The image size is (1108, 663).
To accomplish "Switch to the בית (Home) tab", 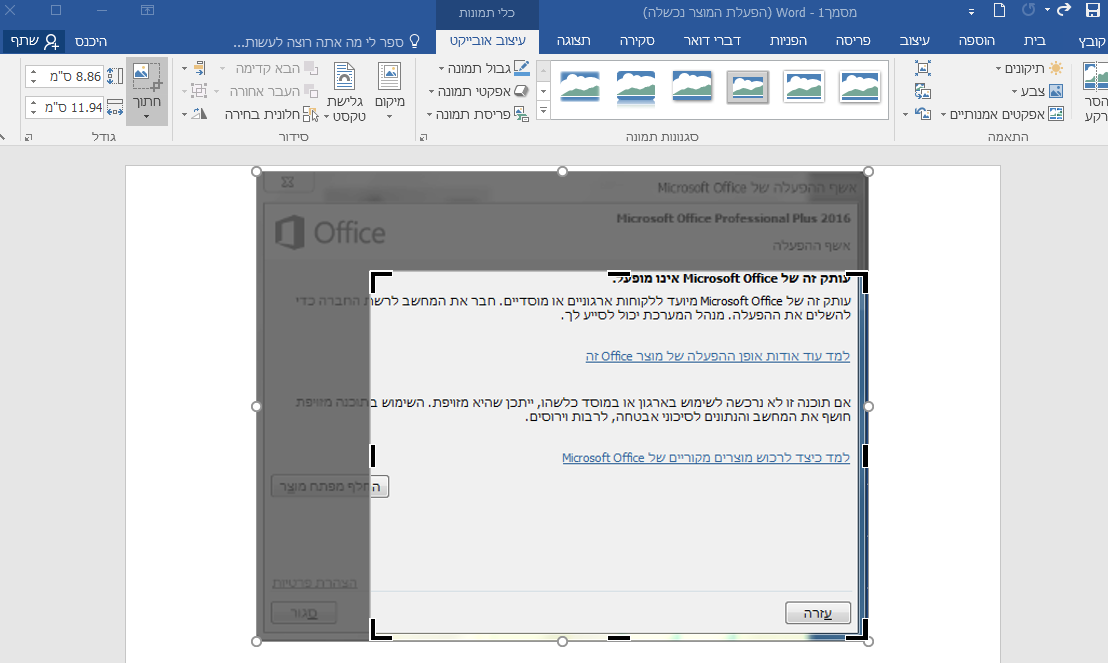I will click(x=1035, y=41).
